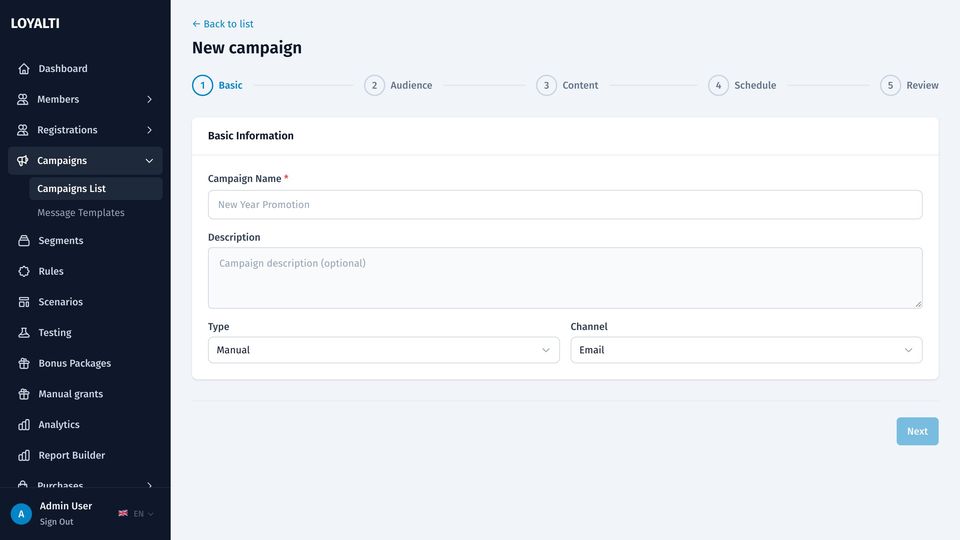960x540 pixels.
Task: Expand the Registrations submenu chevron
Action: click(x=149, y=130)
